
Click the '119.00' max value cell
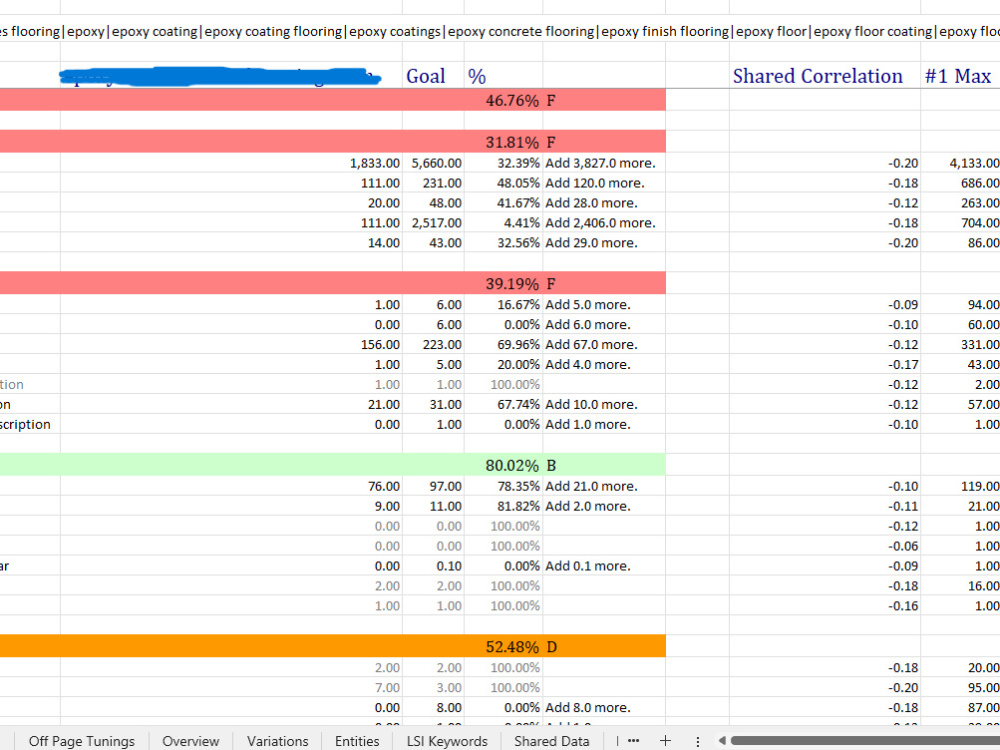point(960,486)
